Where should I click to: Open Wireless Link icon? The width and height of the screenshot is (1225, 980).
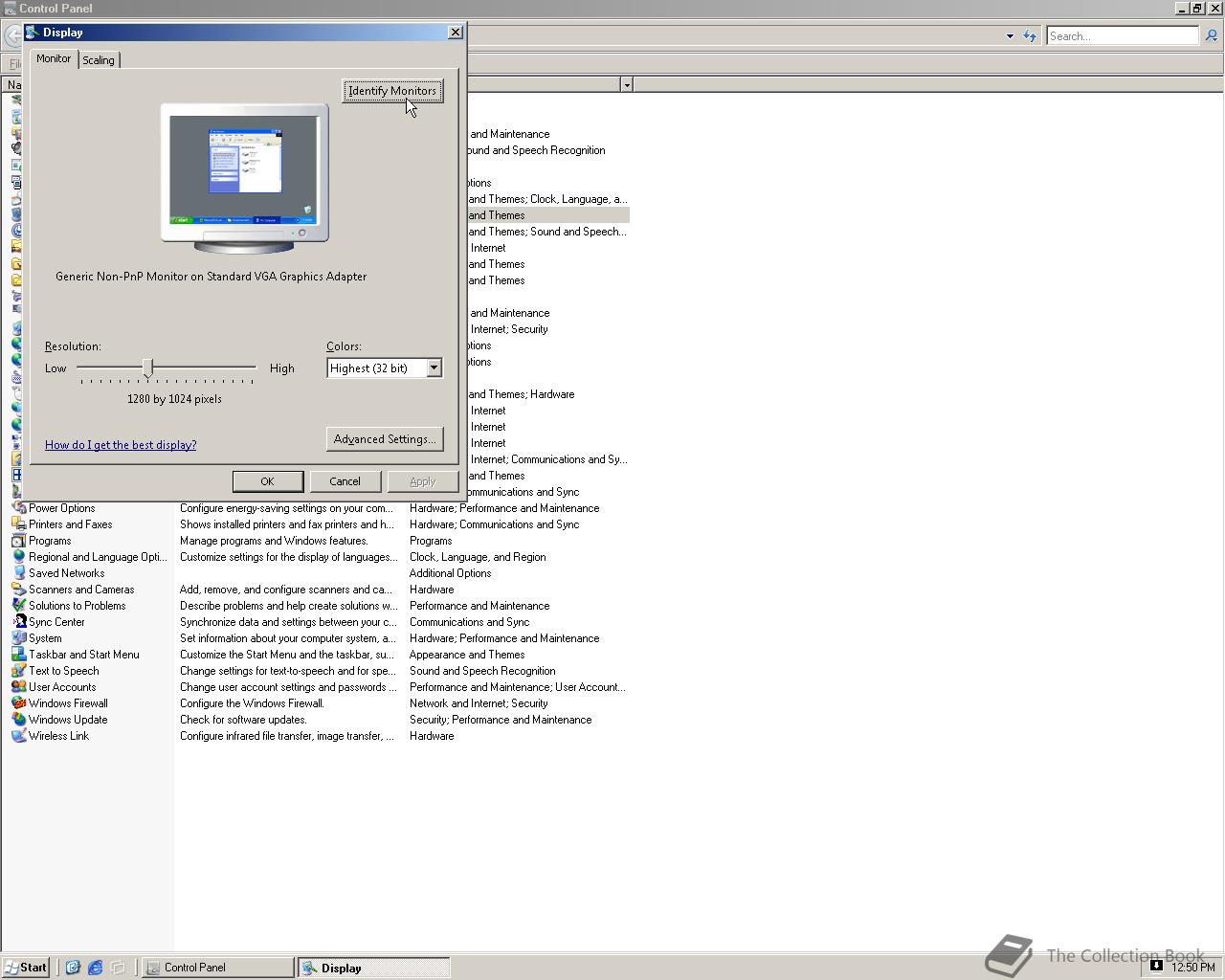[18, 736]
